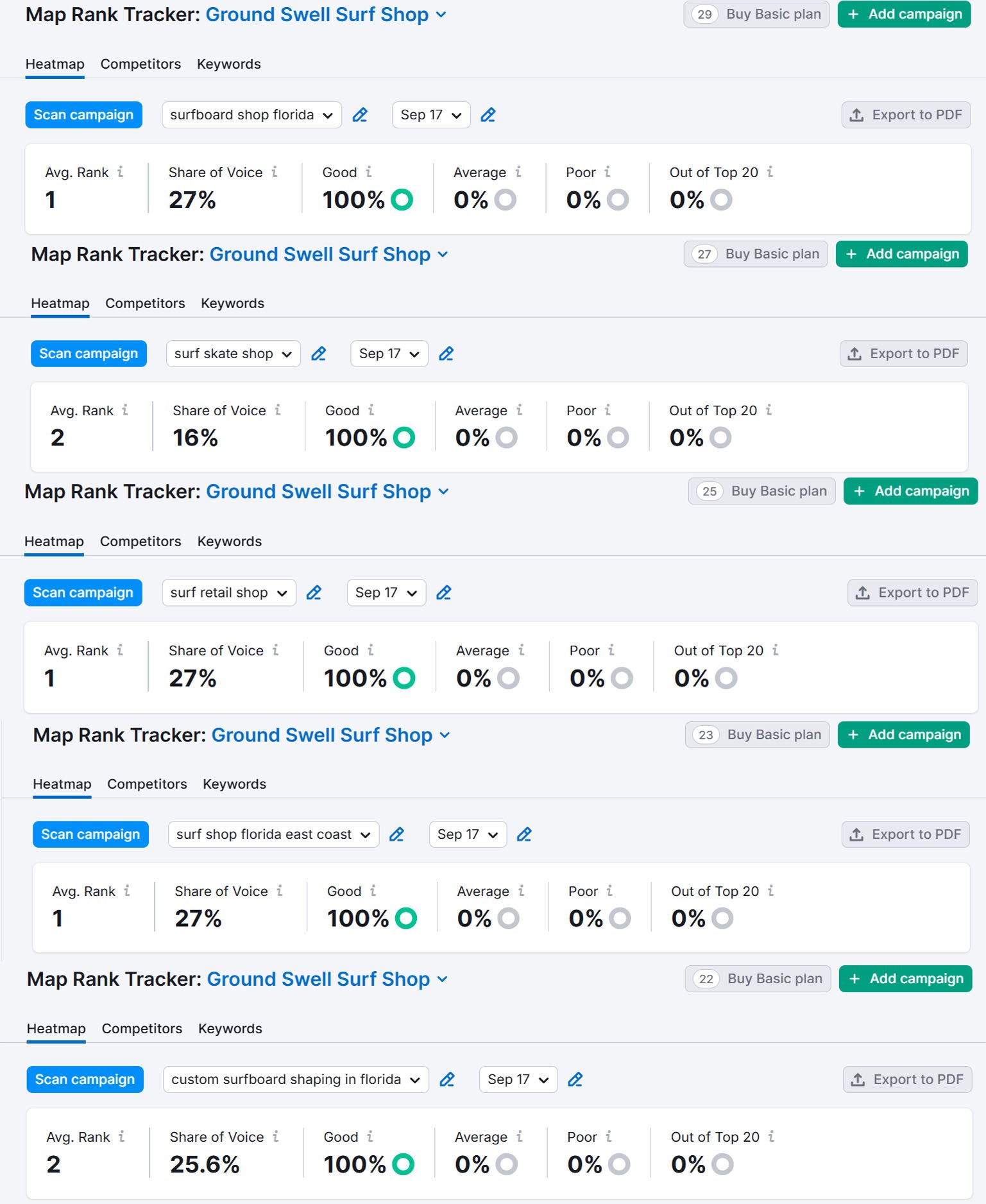Screen dimensions: 986x1204
Task: Open the surfboard shop florida keyword dropdown
Action: [x=251, y=115]
